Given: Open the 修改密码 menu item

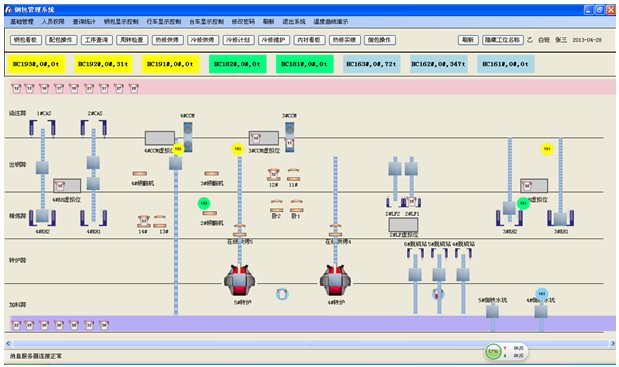Looking at the screenshot, I should point(243,21).
